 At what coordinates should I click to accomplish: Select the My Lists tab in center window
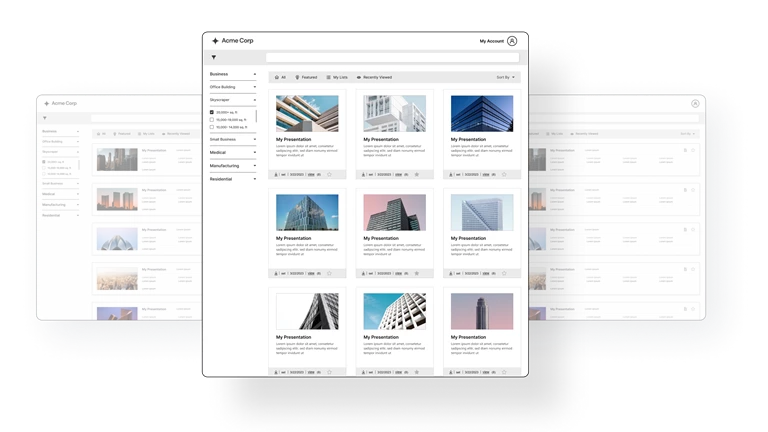[337, 77]
